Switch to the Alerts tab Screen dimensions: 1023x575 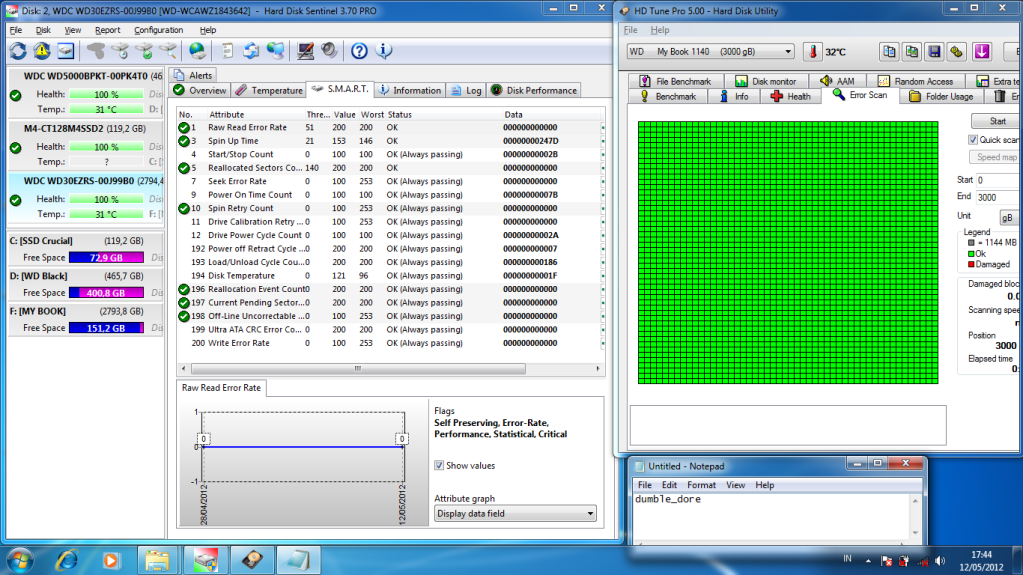[x=193, y=75]
